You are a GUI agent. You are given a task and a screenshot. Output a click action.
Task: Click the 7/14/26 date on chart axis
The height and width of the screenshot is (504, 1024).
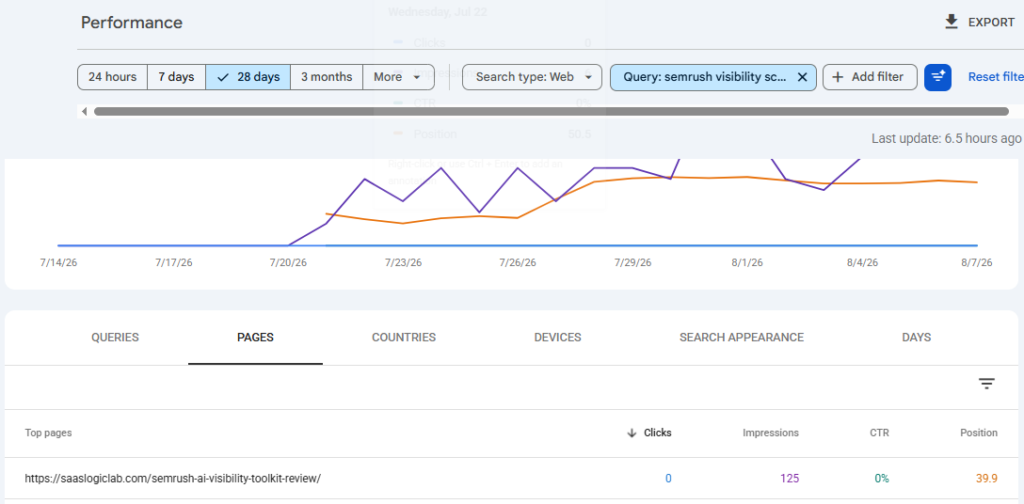point(59,262)
